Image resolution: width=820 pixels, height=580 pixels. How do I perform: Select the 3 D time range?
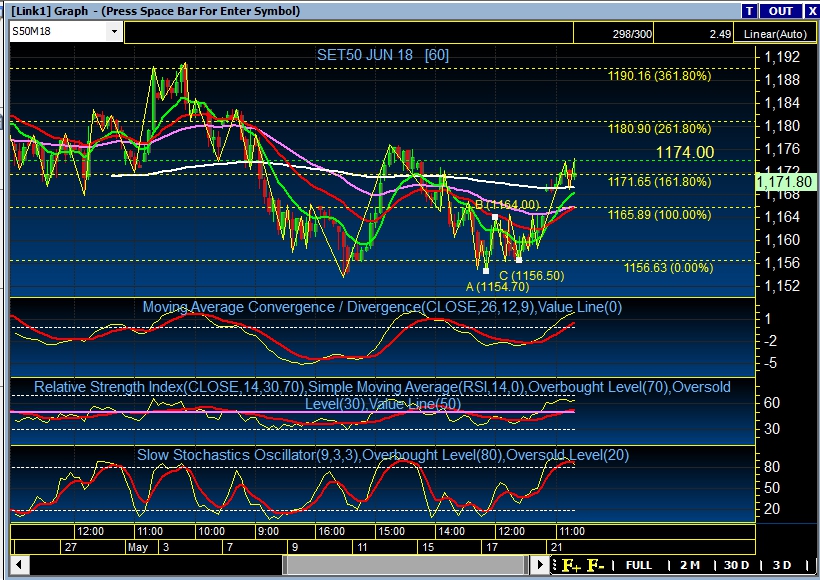pyautogui.click(x=782, y=565)
